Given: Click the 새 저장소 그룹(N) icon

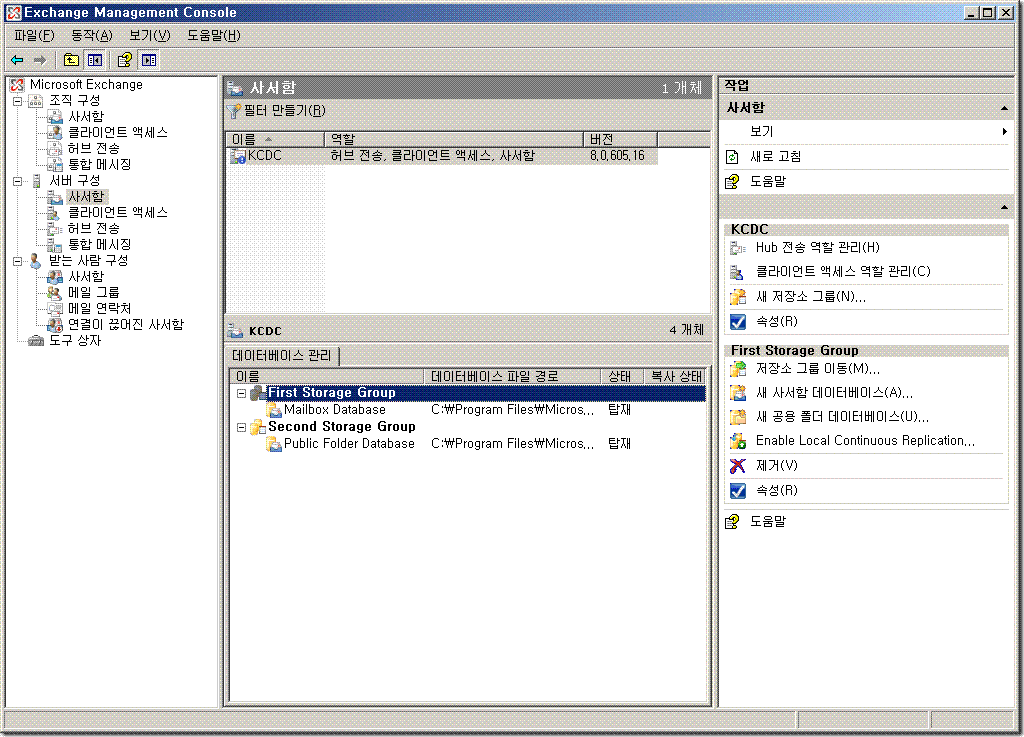Looking at the screenshot, I should pos(738,297).
